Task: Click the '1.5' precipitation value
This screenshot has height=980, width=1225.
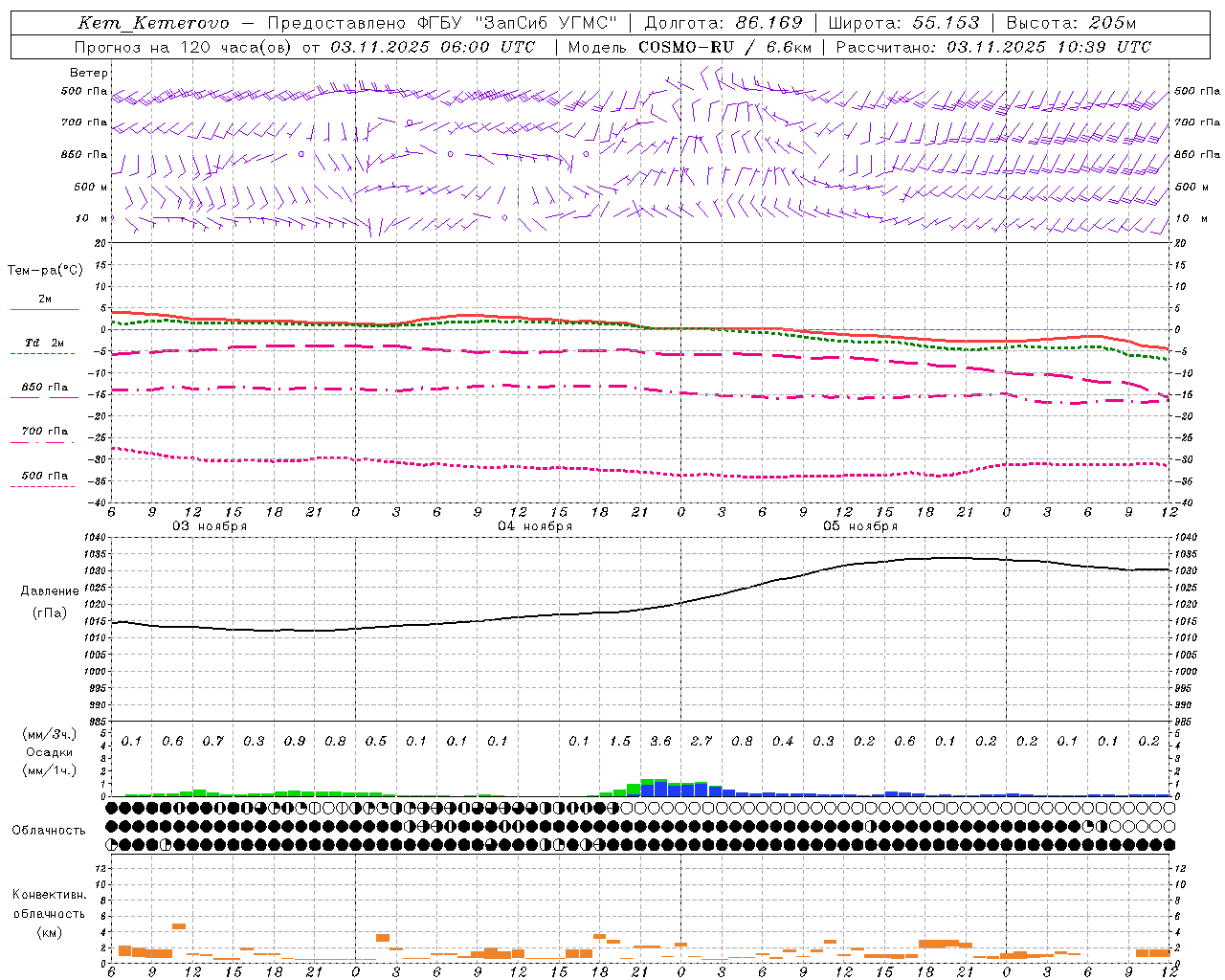Action: point(620,742)
